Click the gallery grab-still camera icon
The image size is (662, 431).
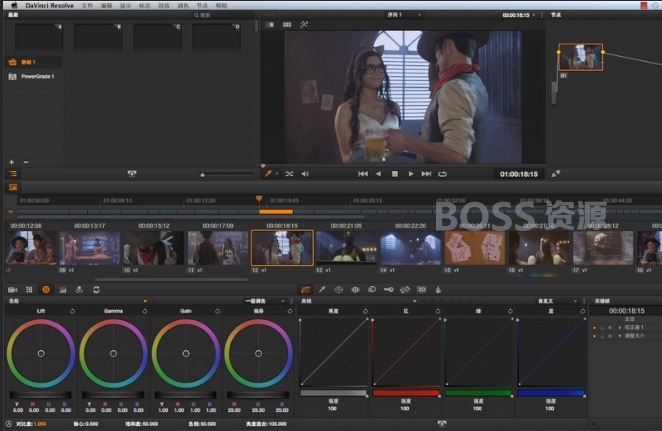[132, 173]
